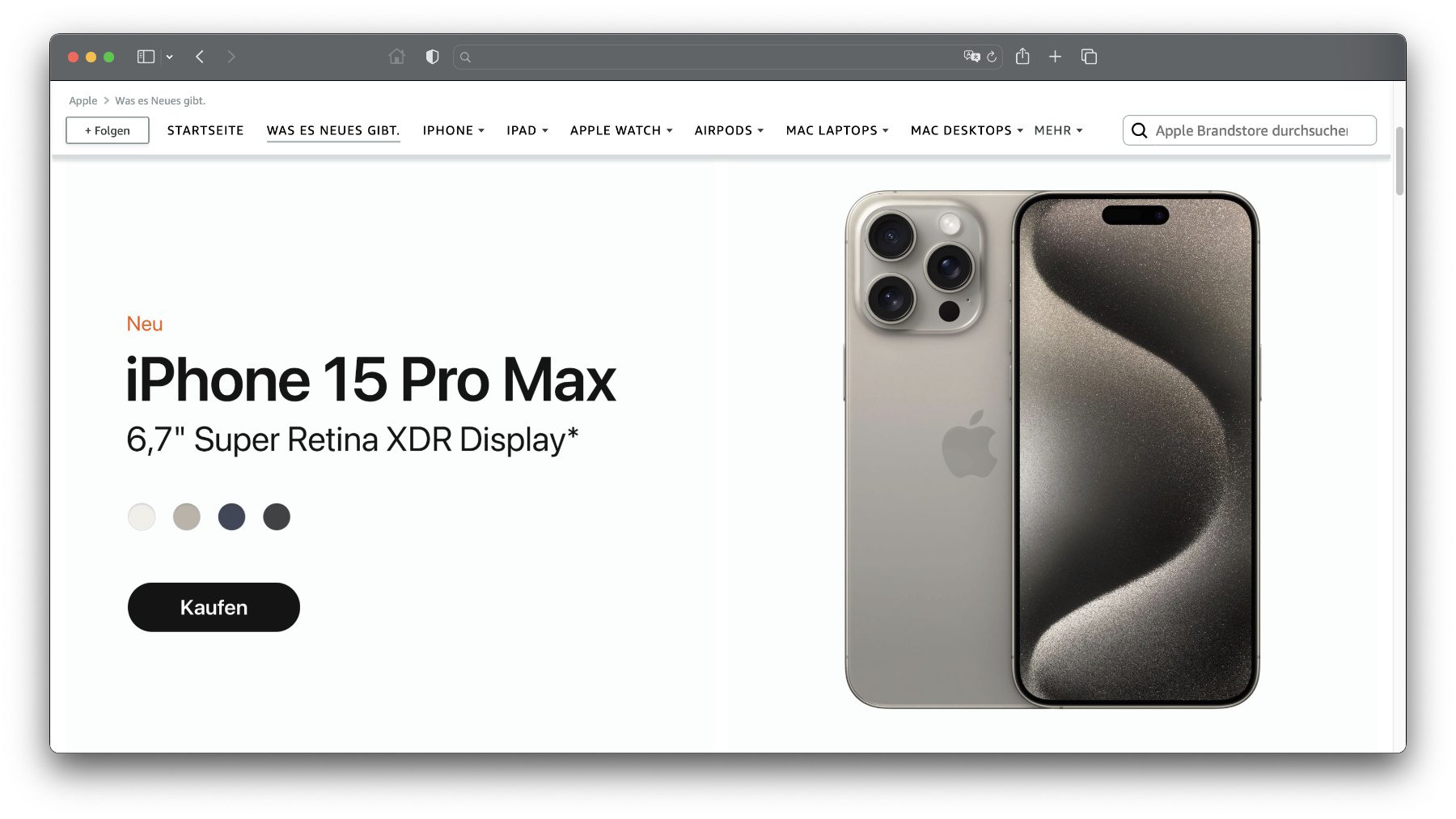1456x819 pixels.
Task: Click the Kaufen button
Action: (x=214, y=607)
